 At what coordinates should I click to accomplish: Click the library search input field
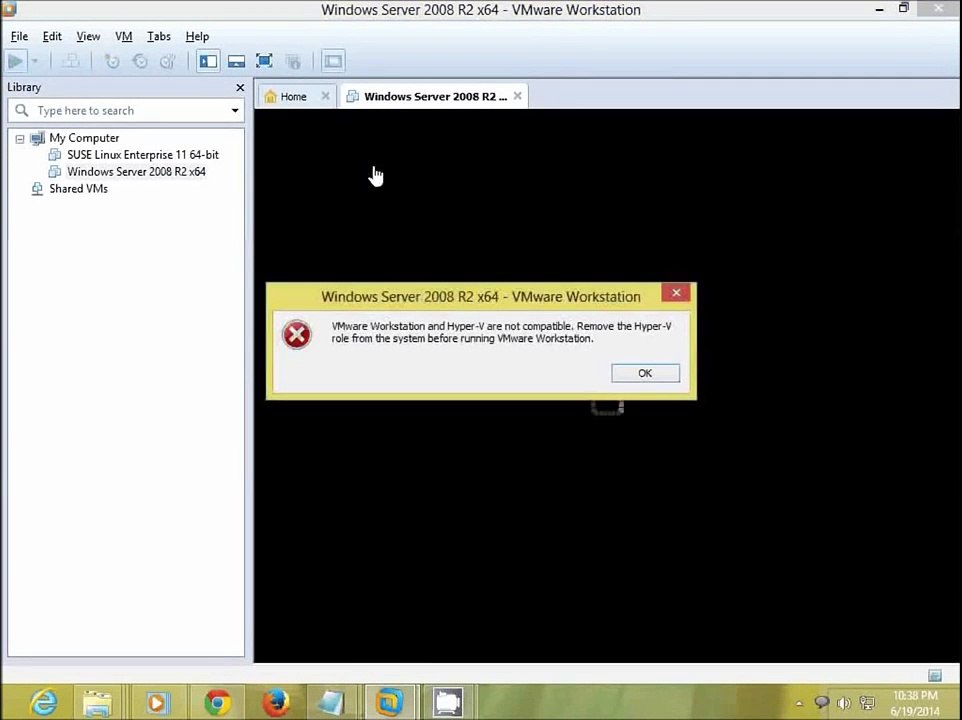(x=126, y=110)
